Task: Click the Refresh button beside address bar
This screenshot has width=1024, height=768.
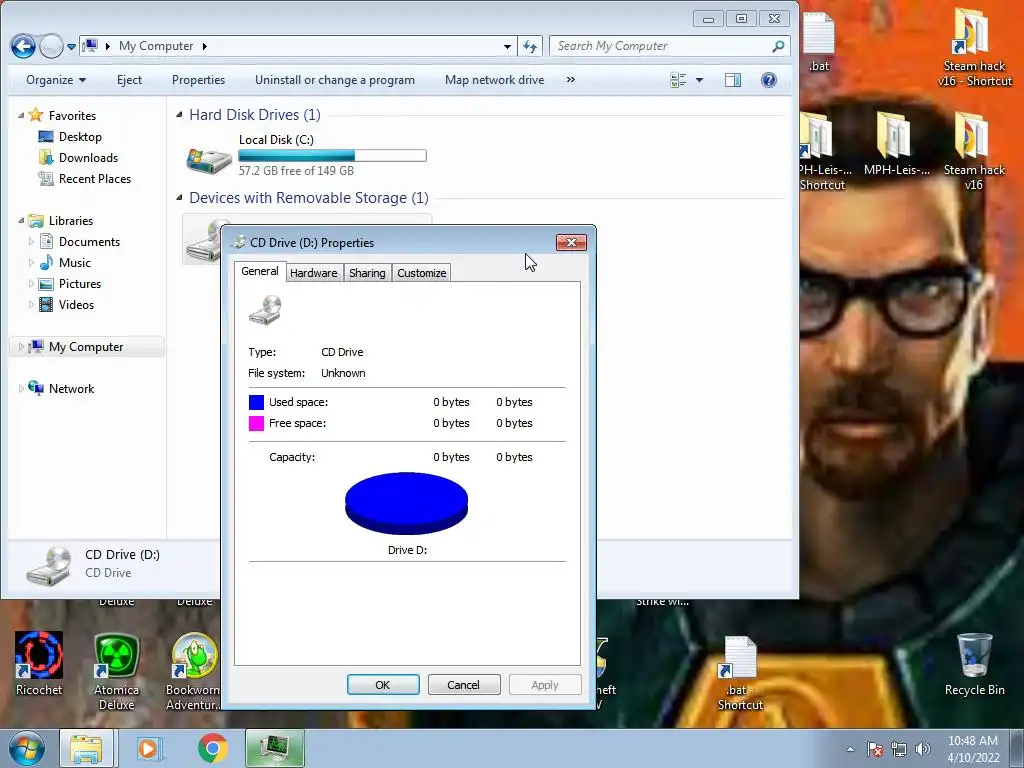Action: pos(530,46)
